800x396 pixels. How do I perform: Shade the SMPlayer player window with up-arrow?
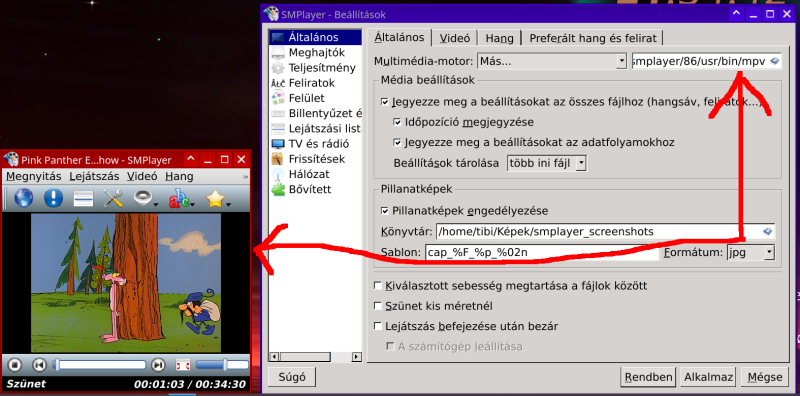tap(190, 160)
